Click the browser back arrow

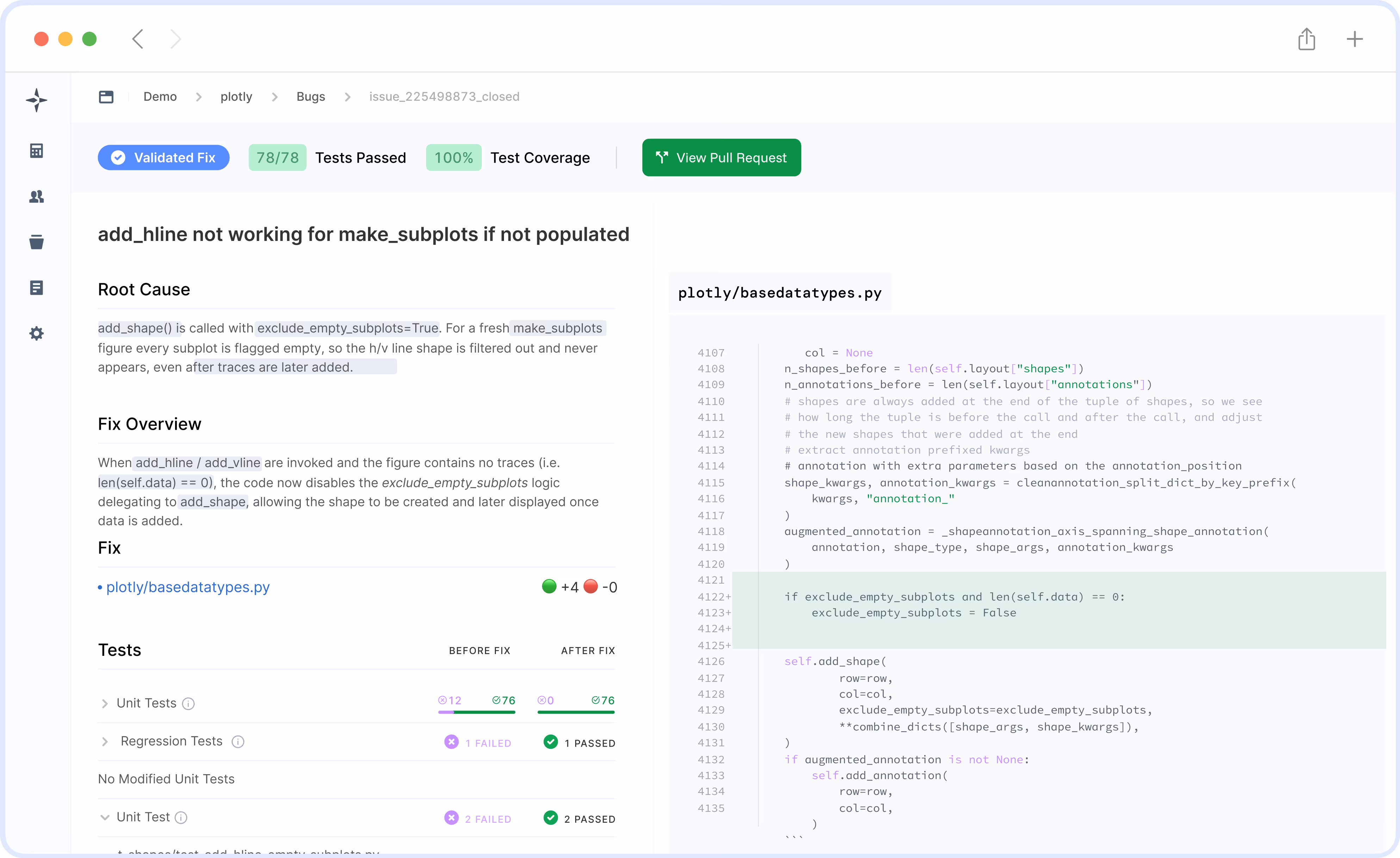coord(137,39)
